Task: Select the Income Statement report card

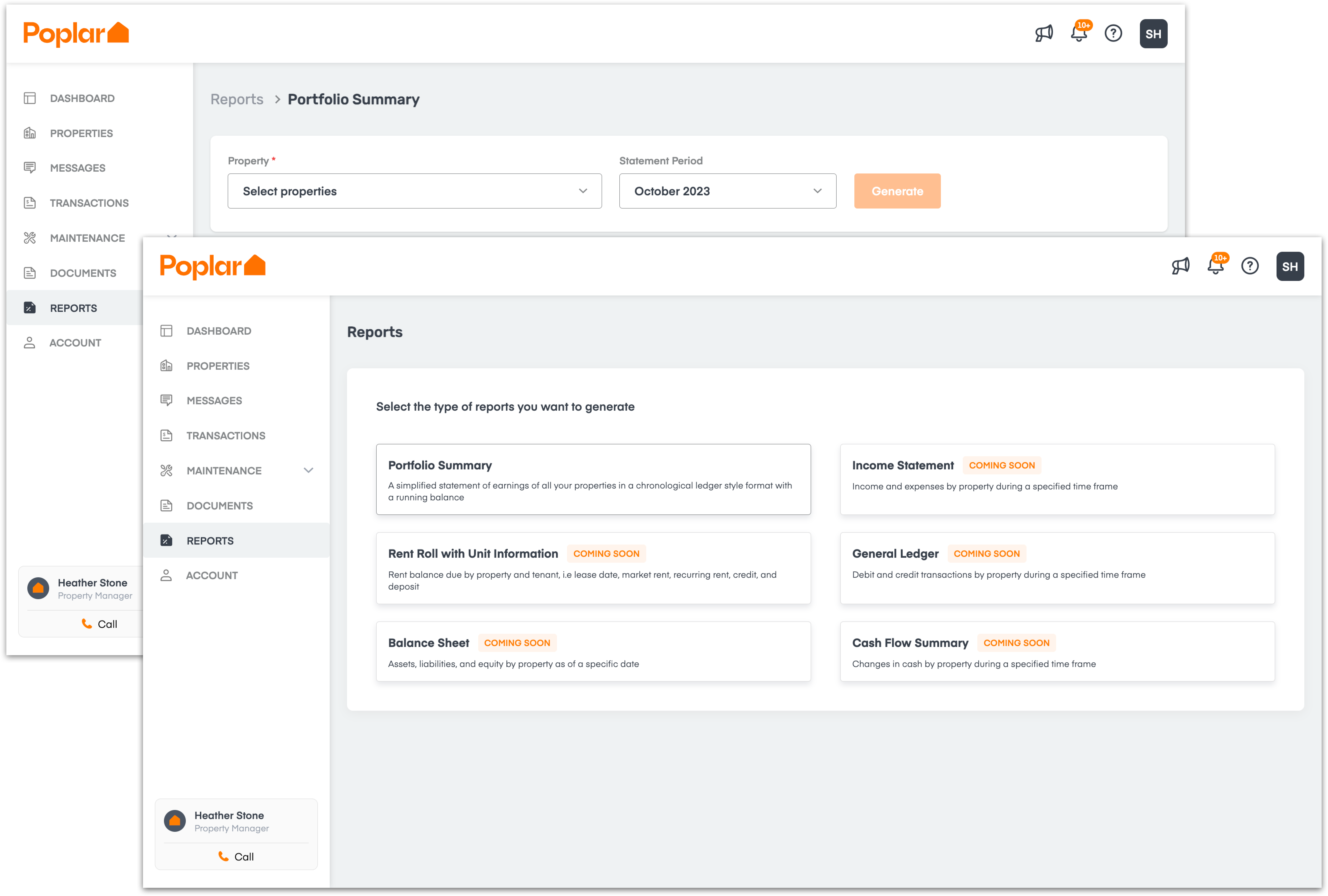Action: click(x=1057, y=479)
